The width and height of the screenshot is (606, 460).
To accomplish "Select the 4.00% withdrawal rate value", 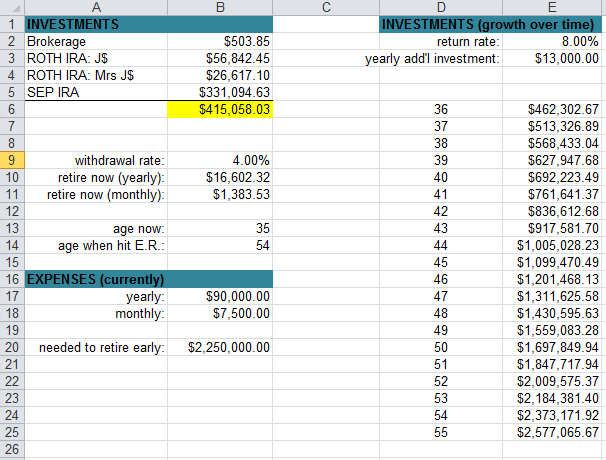I will point(220,160).
